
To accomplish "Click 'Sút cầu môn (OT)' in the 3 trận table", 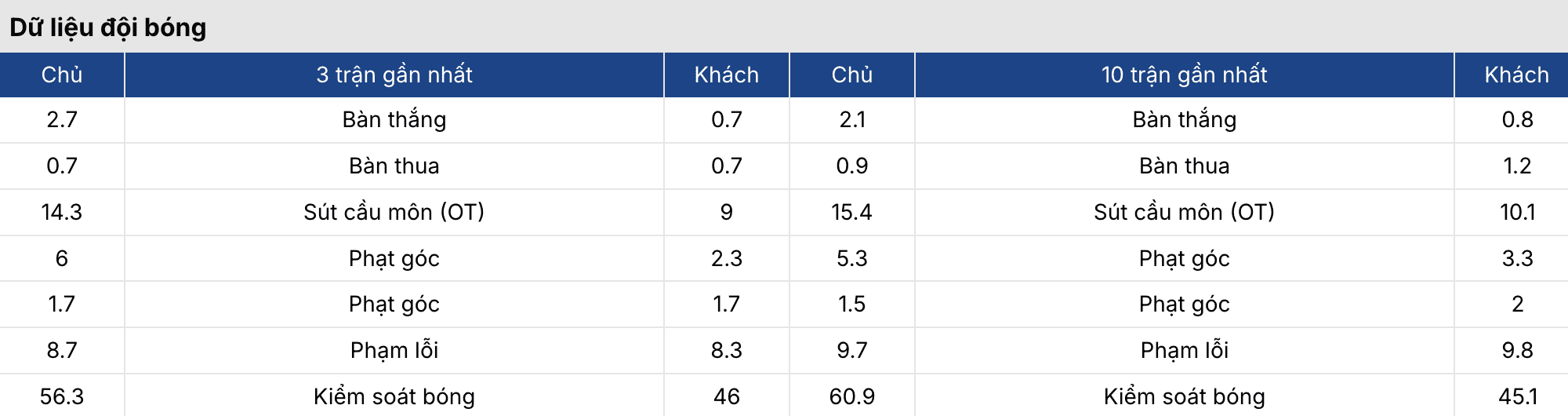I will point(394,212).
